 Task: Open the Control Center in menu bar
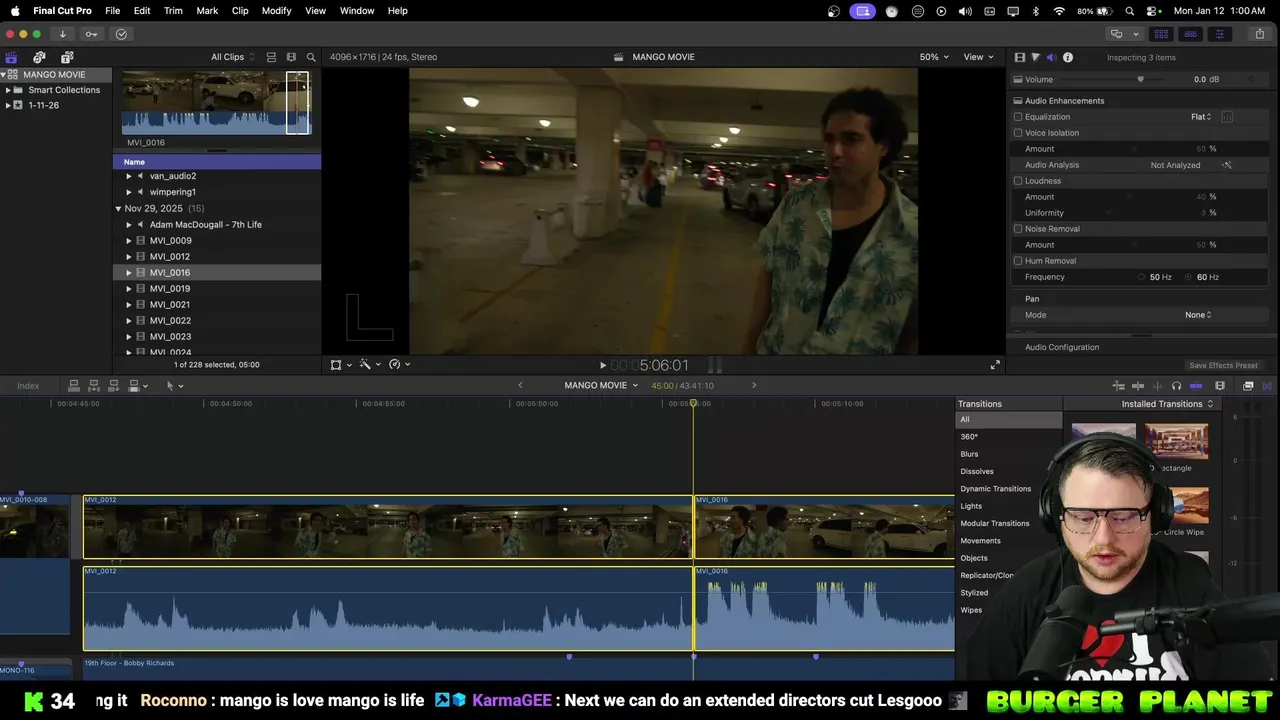[x=1154, y=11]
